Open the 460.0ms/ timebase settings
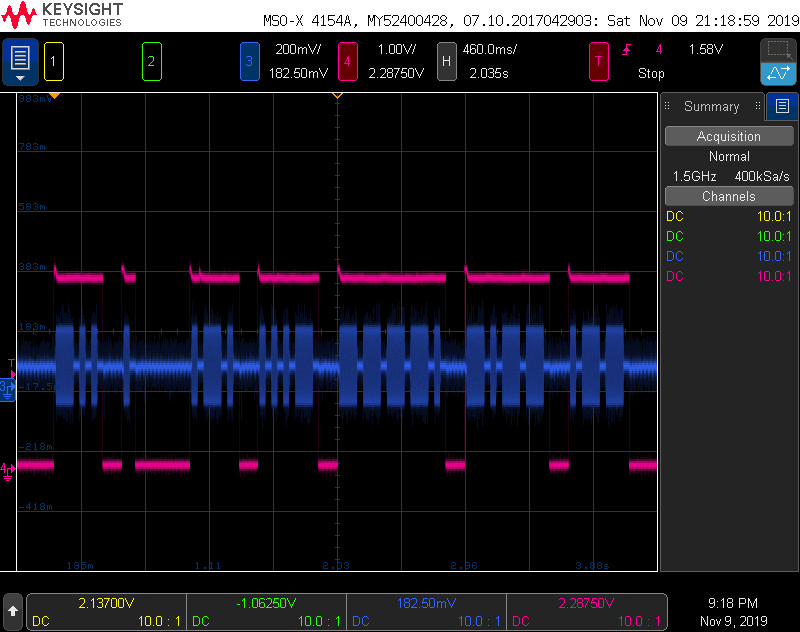This screenshot has height=632, width=800. pos(489,49)
